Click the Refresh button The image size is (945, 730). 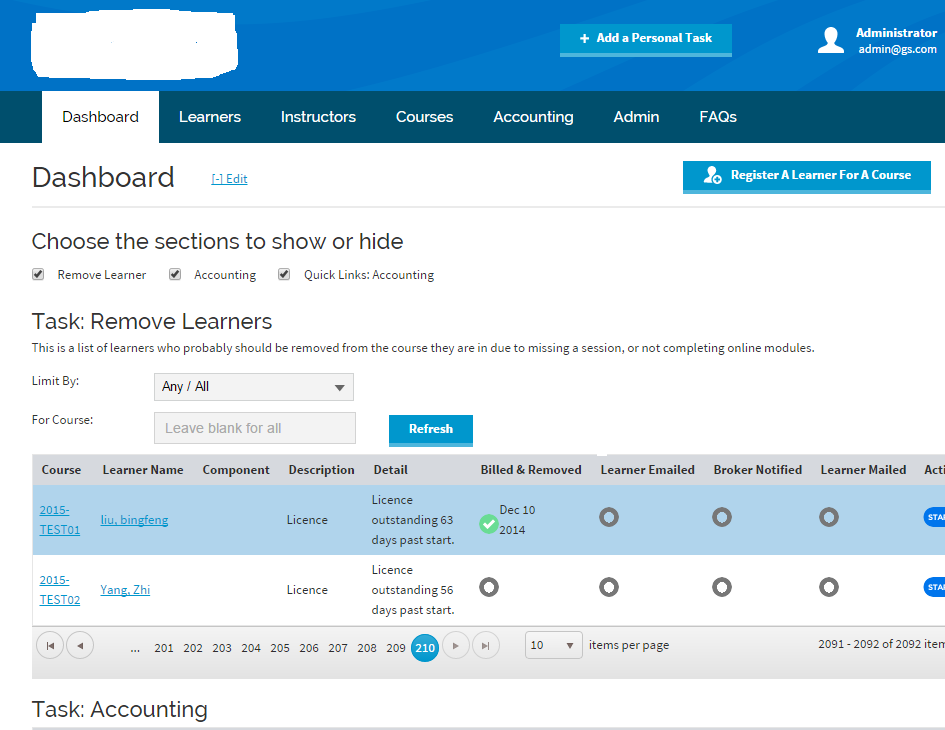430,429
